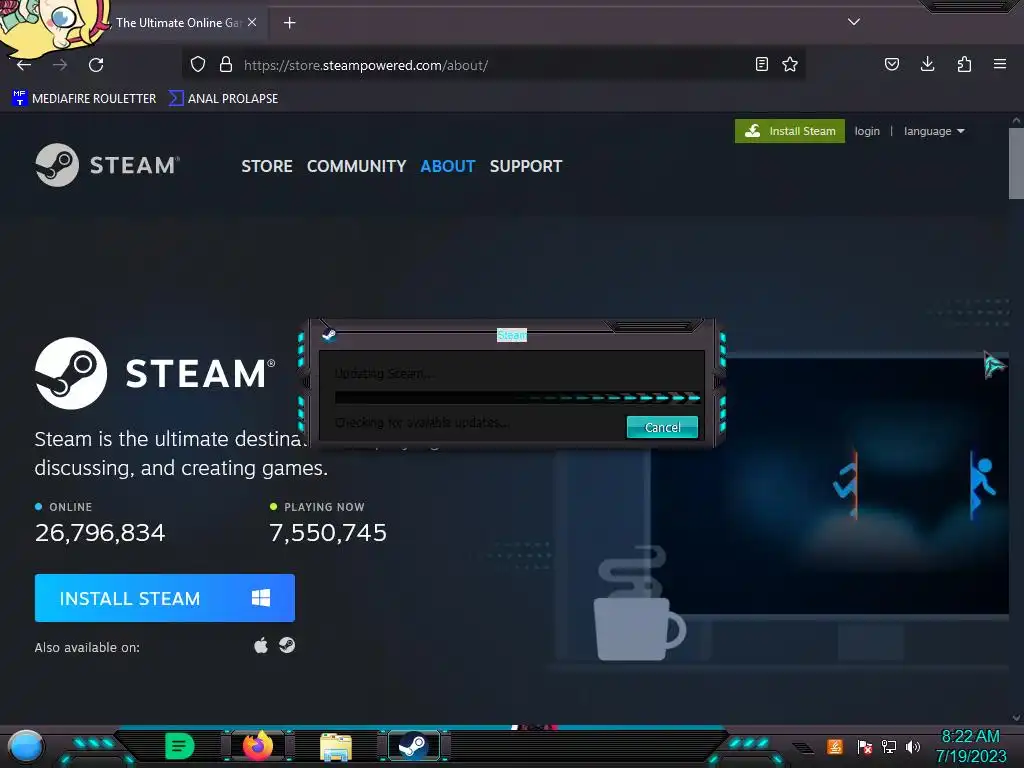The image size is (1024, 768).
Task: Click the network tray icon
Action: point(889,746)
